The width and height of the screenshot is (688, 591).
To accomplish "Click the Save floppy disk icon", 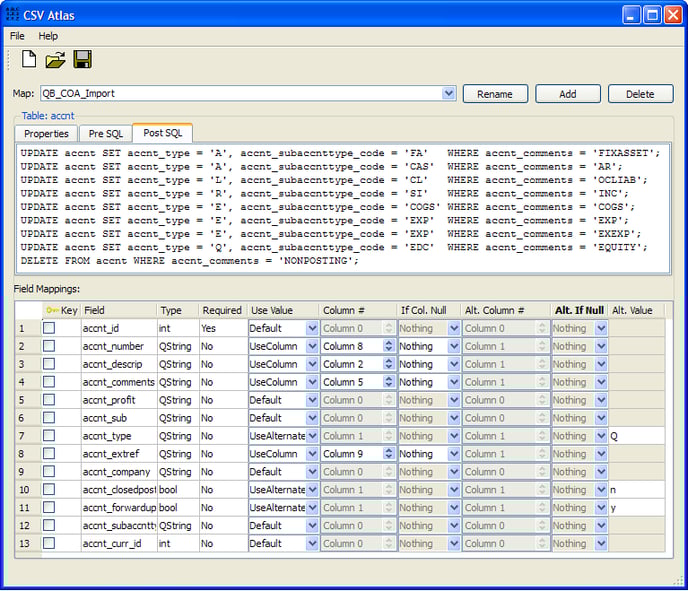I will tap(82, 60).
